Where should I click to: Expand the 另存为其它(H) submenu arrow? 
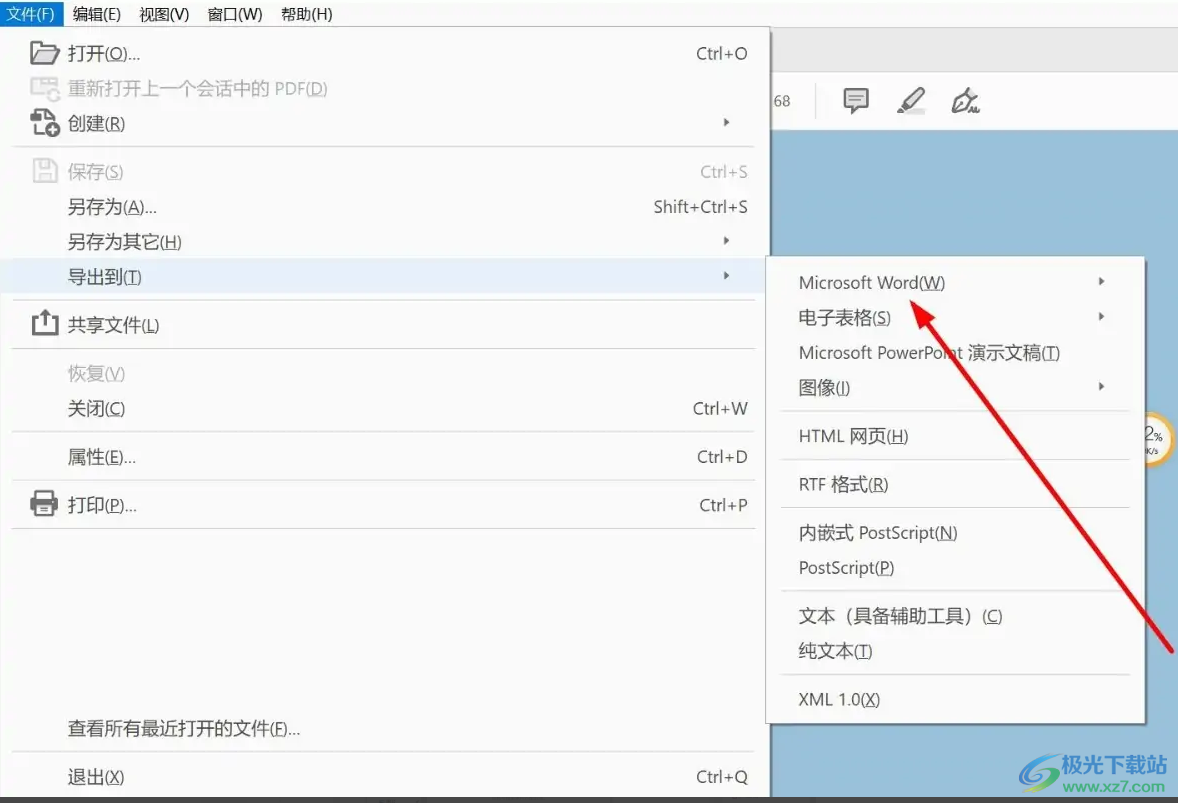726,241
